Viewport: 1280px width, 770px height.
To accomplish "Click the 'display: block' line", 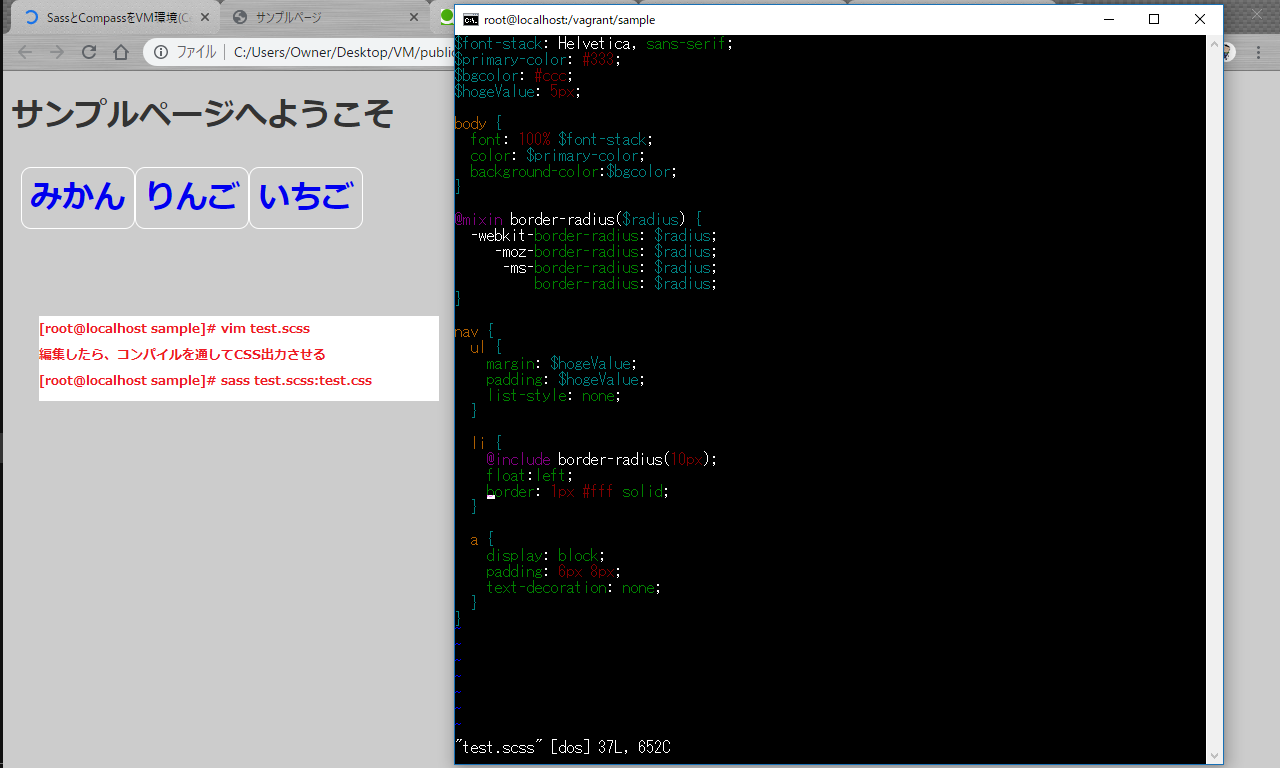I will (546, 556).
